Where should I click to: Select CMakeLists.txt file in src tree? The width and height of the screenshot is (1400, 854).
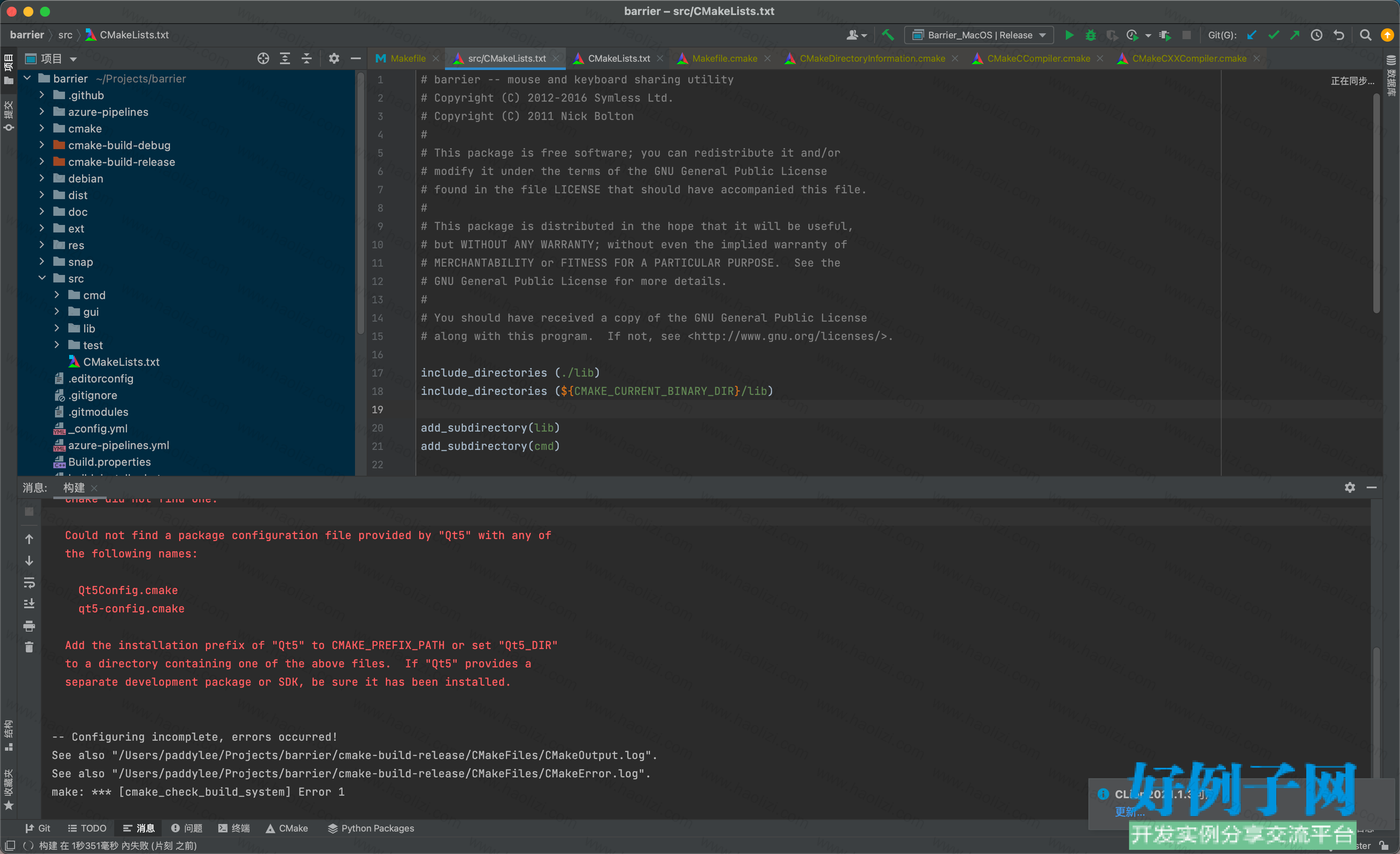(121, 362)
